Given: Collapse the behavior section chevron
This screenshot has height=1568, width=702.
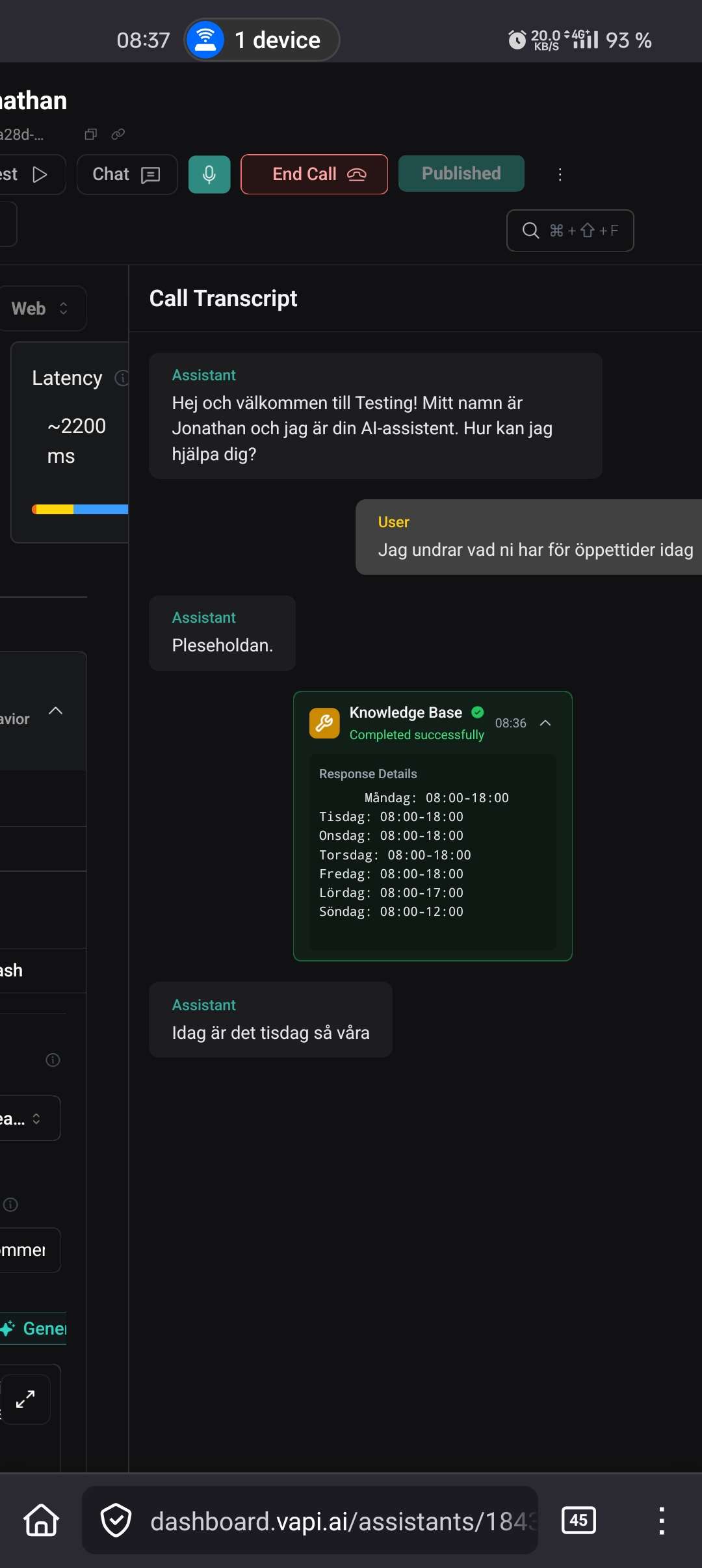Looking at the screenshot, I should 56,711.
